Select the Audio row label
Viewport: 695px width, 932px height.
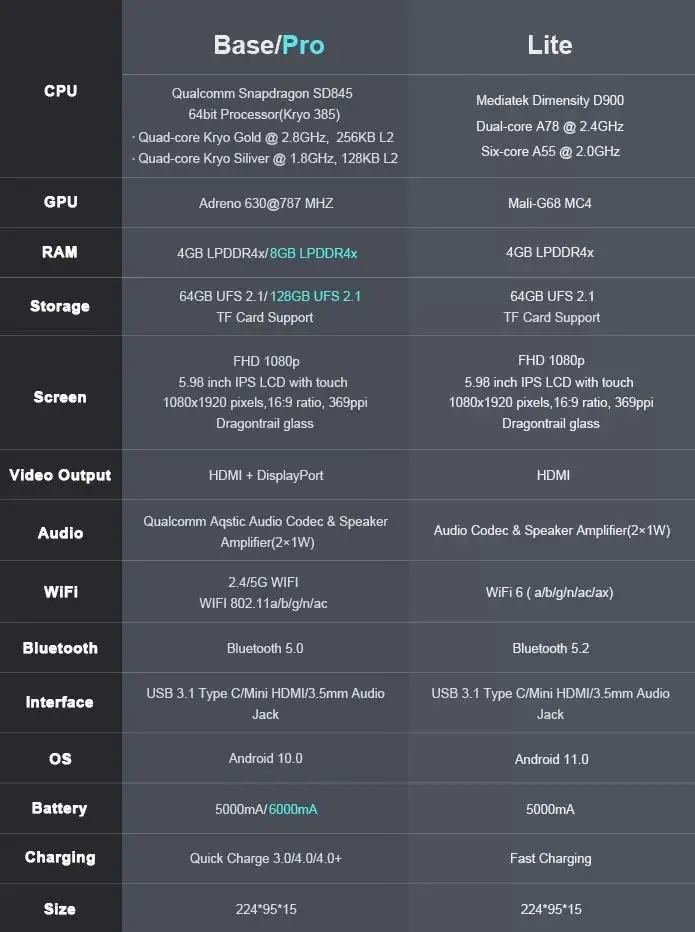click(60, 533)
